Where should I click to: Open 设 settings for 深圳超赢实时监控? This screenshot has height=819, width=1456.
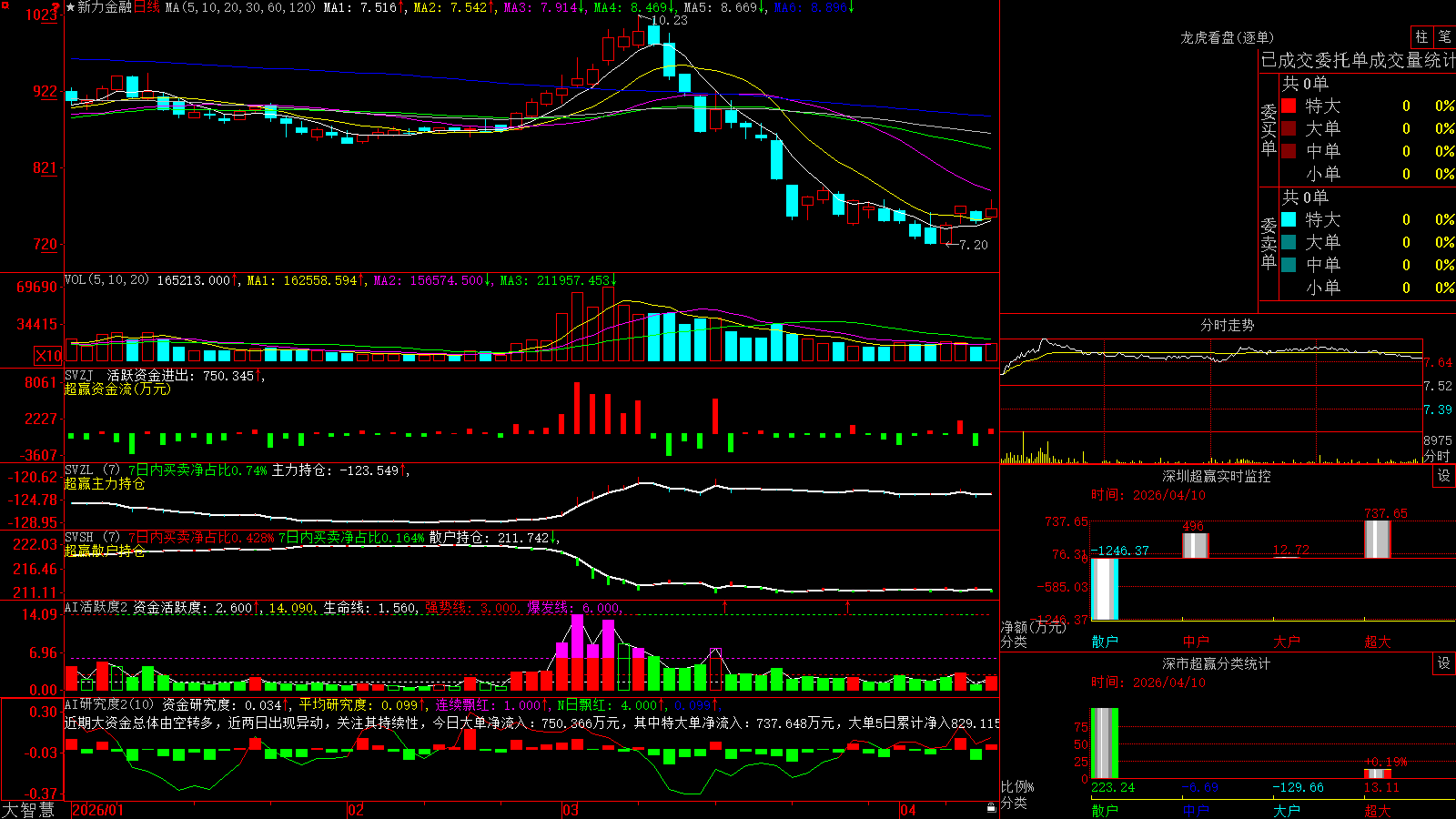[x=1444, y=476]
